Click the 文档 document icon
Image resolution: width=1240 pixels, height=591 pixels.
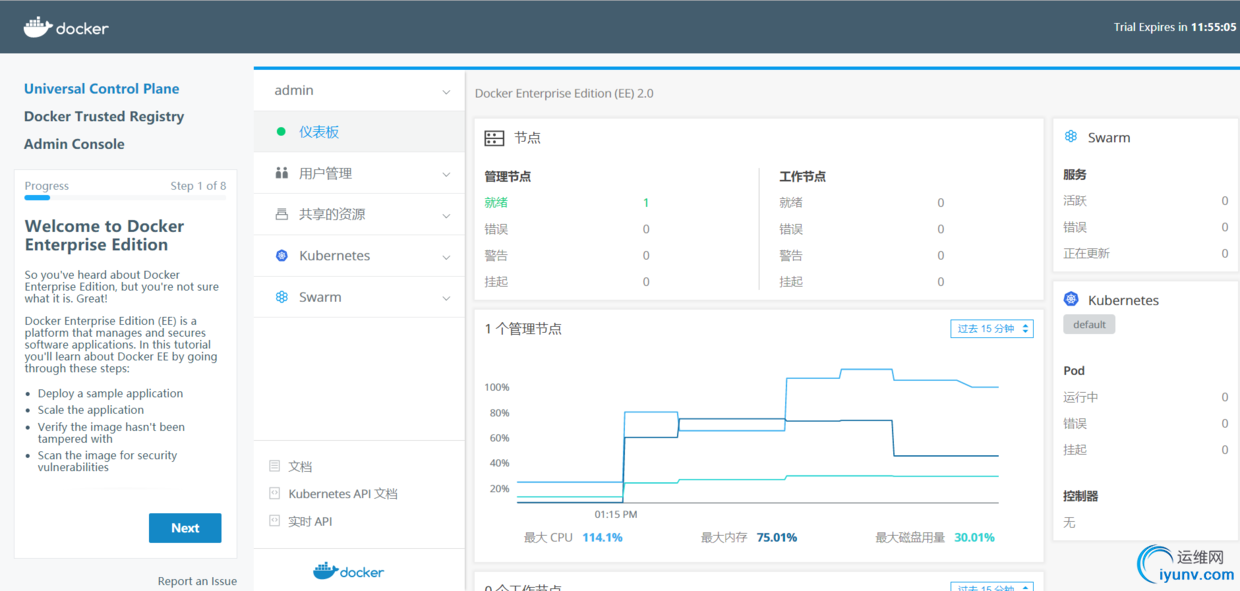coord(274,466)
